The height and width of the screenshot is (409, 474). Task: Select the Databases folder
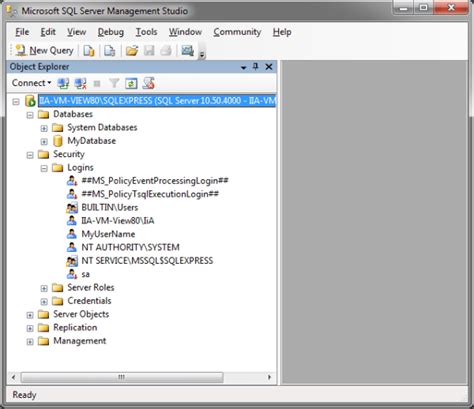click(x=73, y=114)
